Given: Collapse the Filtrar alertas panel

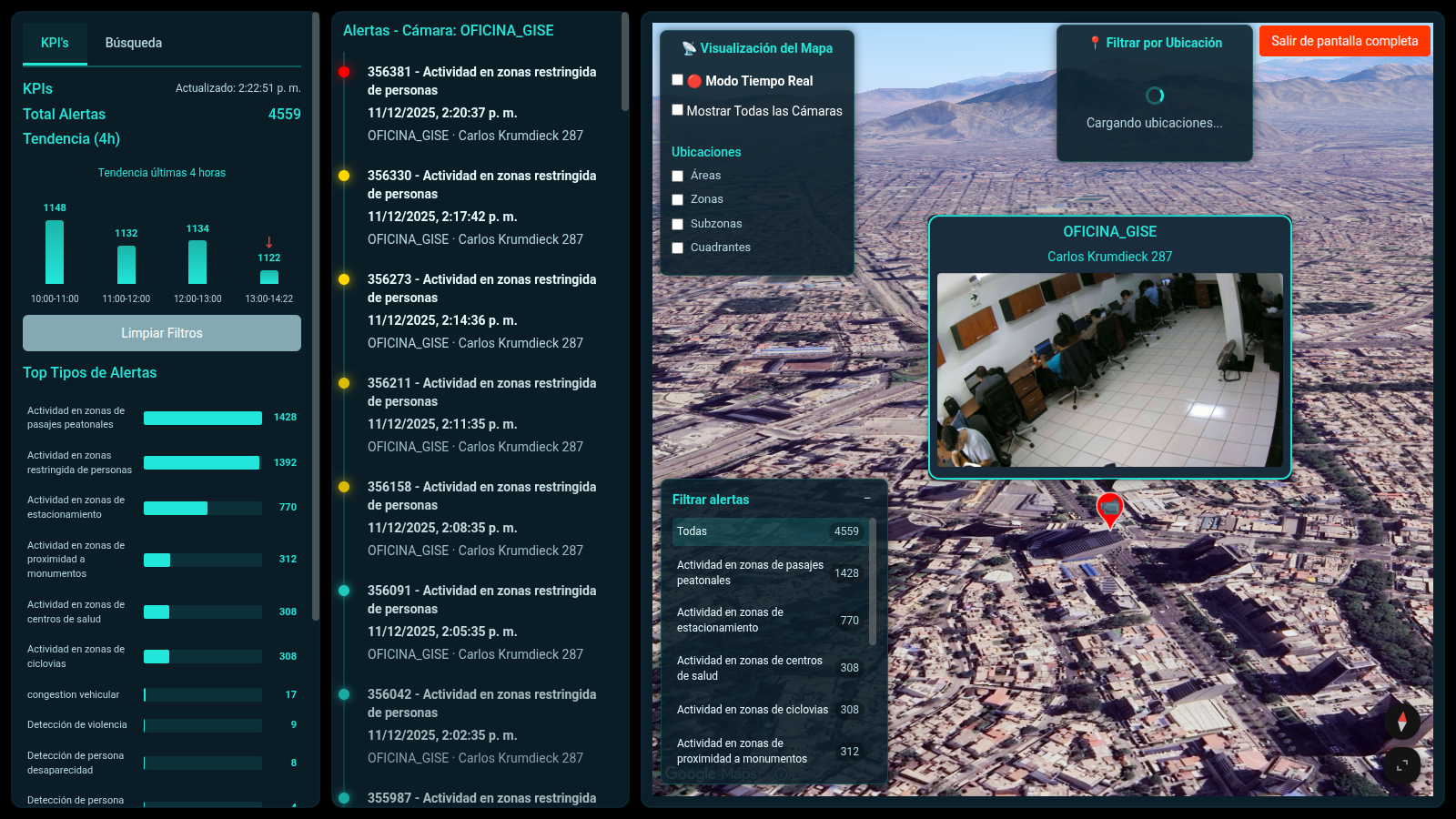Looking at the screenshot, I should tap(867, 500).
